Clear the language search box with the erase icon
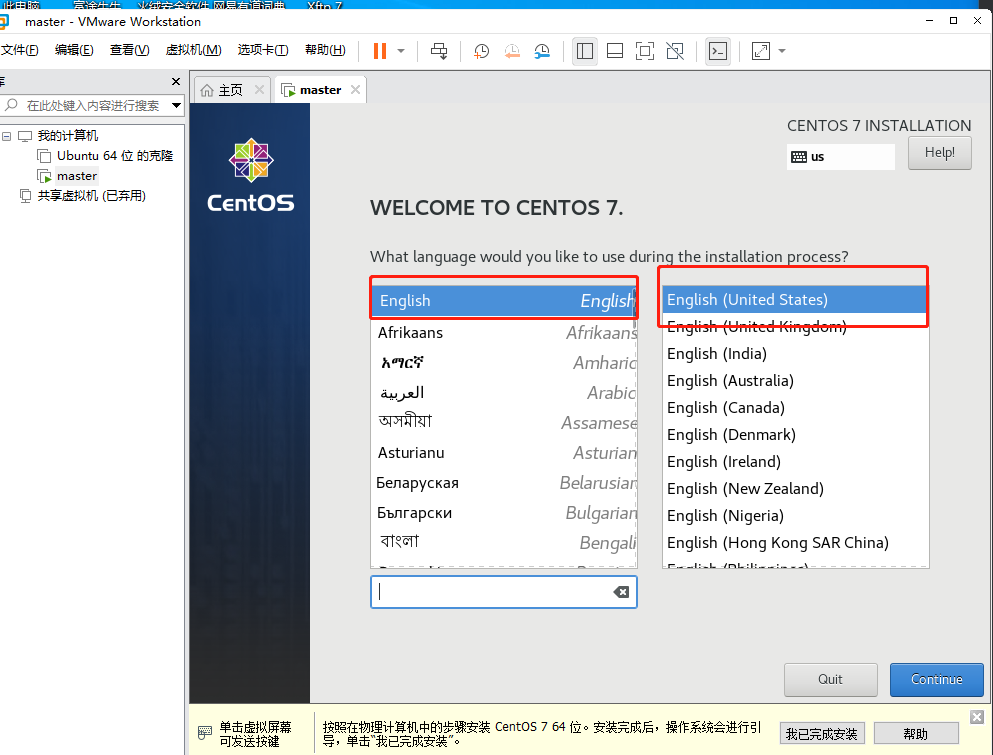 coord(621,592)
